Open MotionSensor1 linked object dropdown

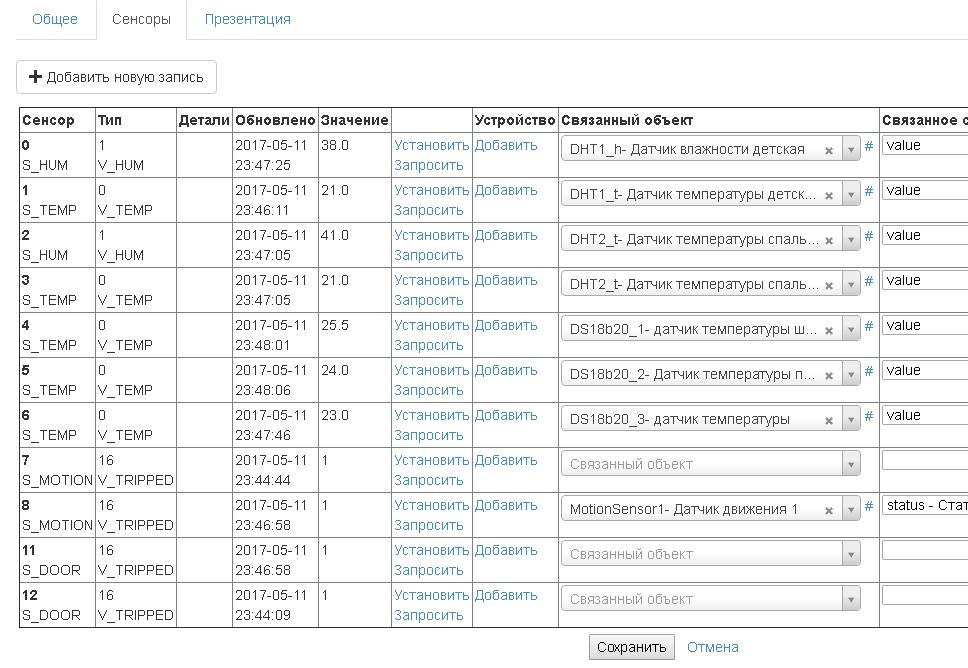click(x=851, y=510)
